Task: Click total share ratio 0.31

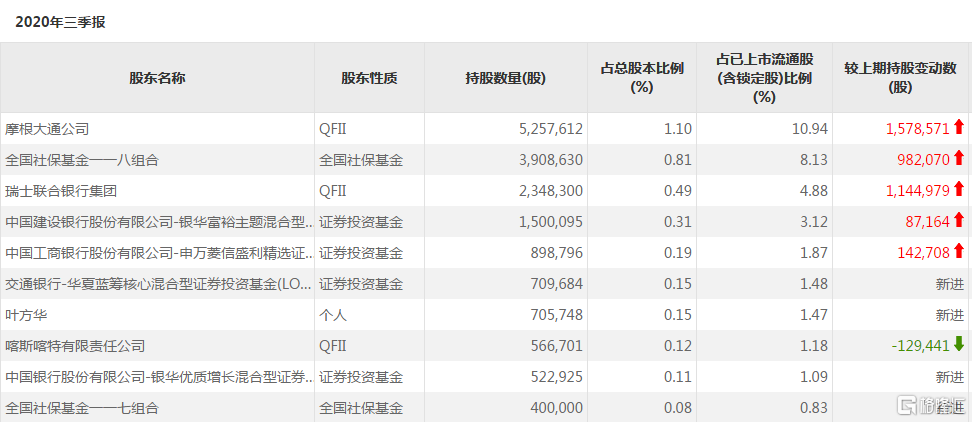Action: coord(680,222)
